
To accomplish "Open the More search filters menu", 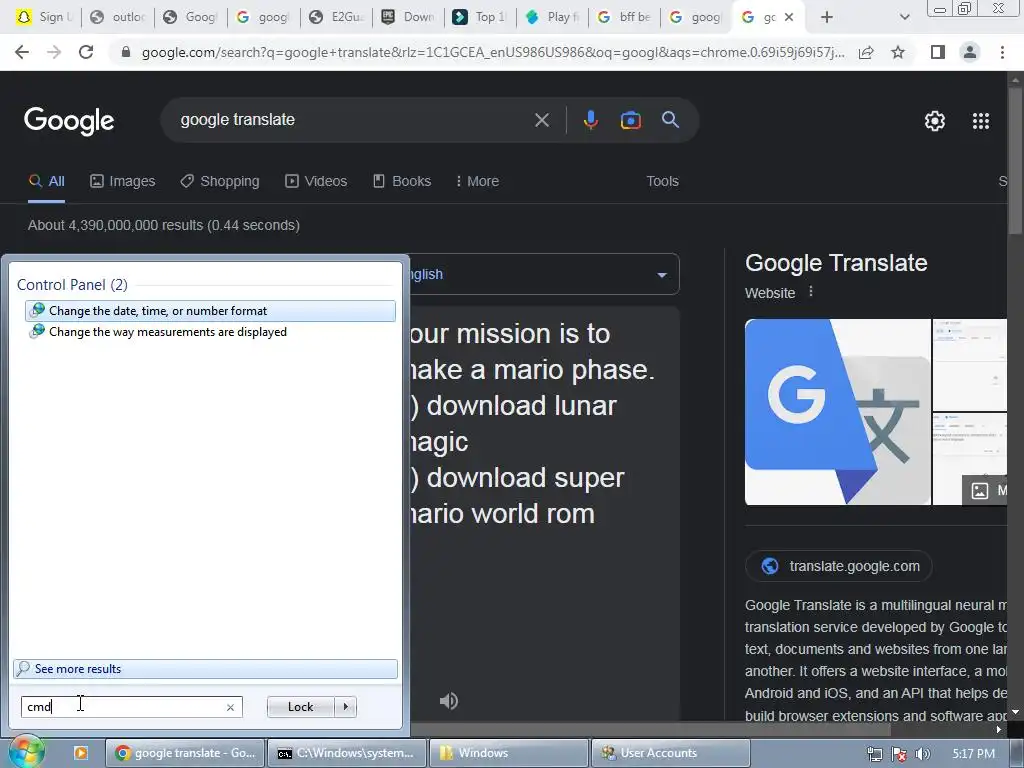I will 477,181.
